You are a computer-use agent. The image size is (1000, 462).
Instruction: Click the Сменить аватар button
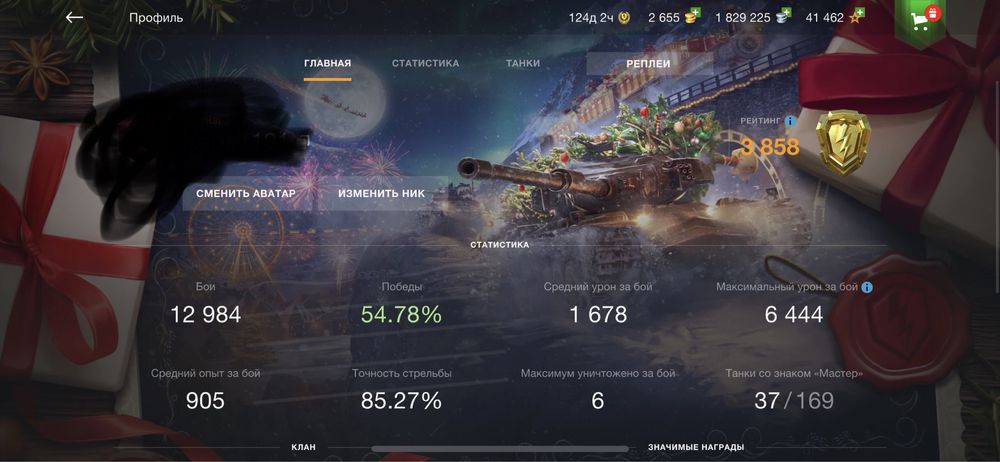point(246,193)
